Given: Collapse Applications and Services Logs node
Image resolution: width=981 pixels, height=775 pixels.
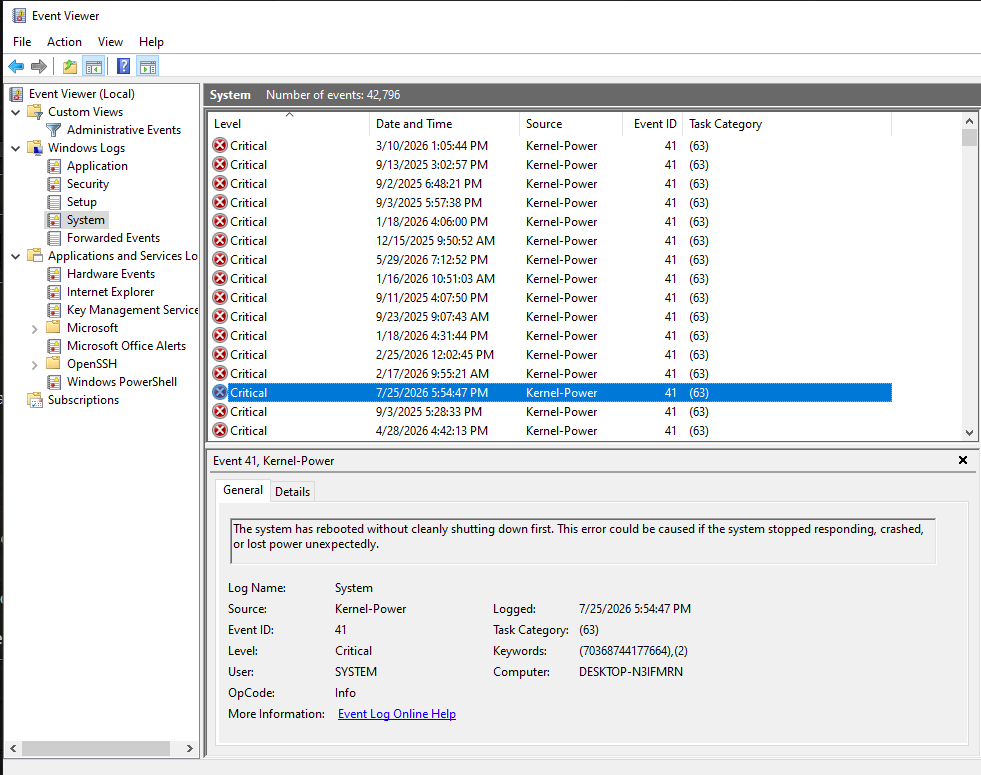Looking at the screenshot, I should click(x=16, y=256).
